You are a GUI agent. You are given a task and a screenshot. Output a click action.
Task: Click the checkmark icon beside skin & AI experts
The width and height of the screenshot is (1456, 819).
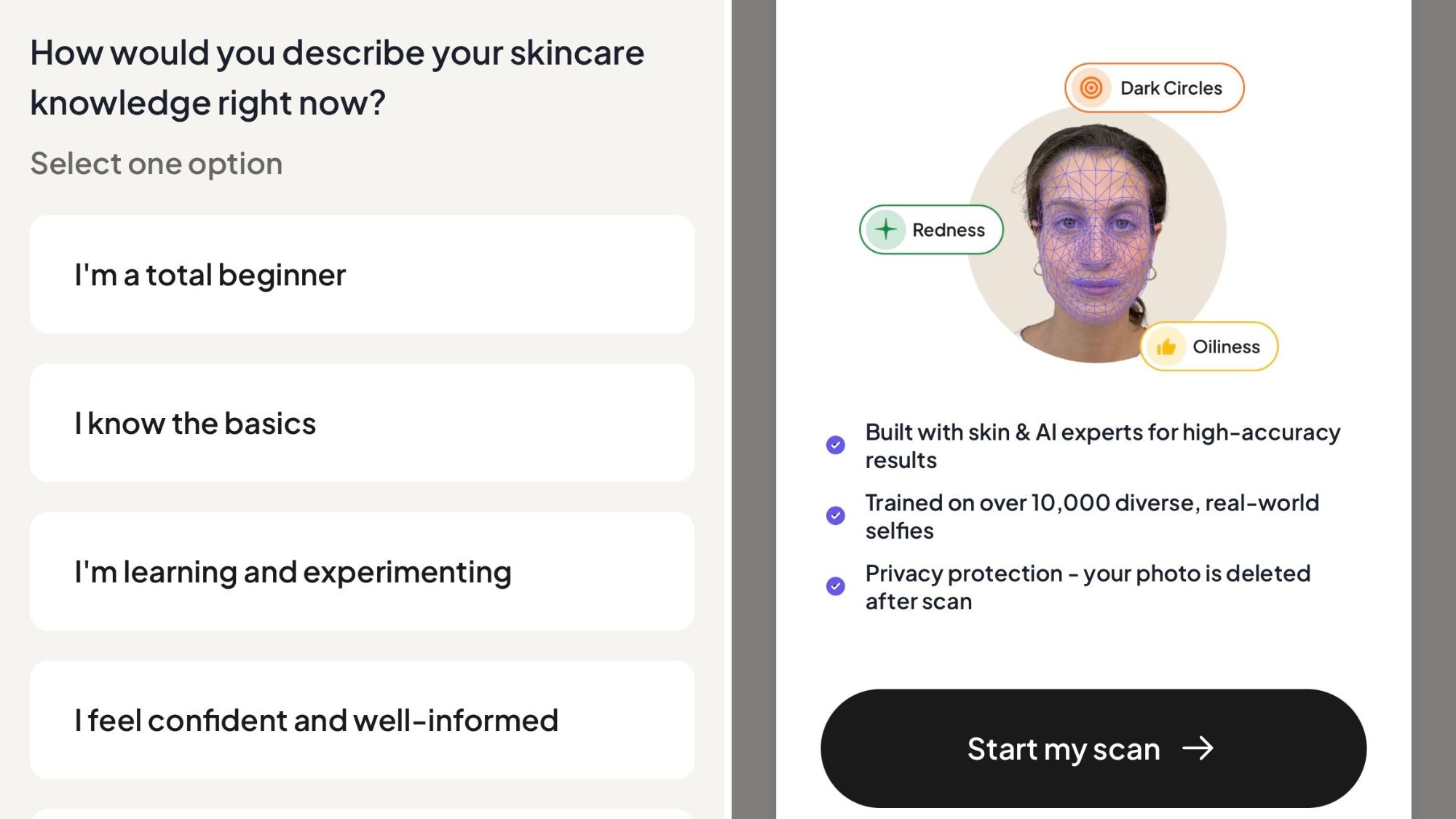836,445
